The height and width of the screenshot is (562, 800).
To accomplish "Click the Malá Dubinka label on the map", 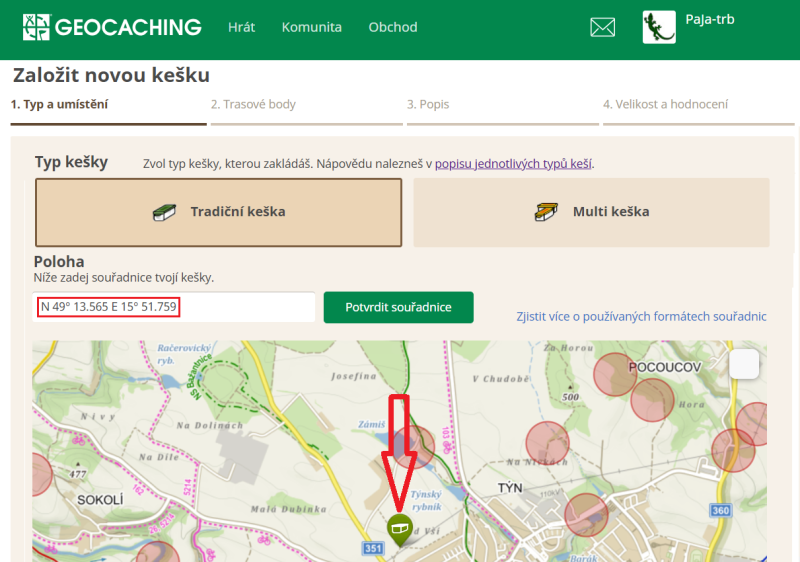I will pyautogui.click(x=288, y=509).
